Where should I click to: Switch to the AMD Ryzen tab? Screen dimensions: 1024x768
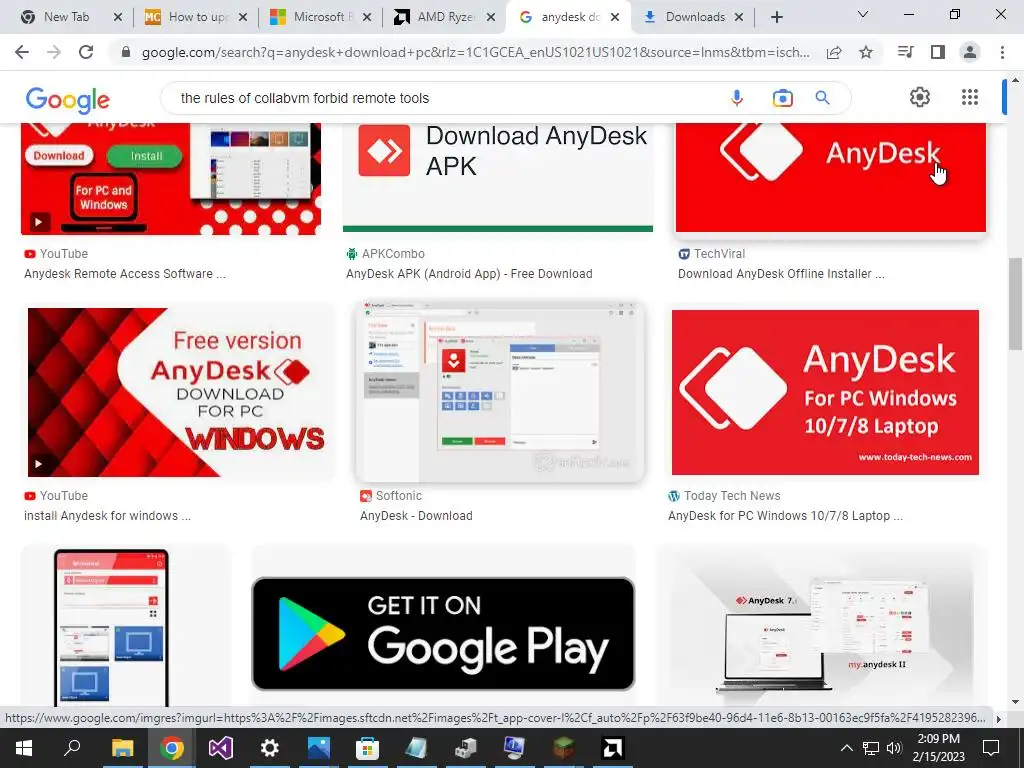coord(444,17)
